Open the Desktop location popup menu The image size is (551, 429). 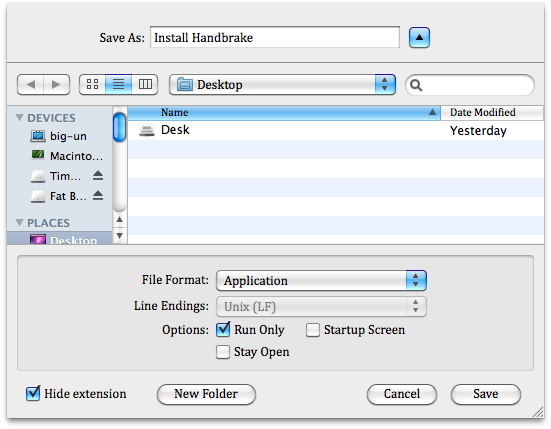click(282, 85)
